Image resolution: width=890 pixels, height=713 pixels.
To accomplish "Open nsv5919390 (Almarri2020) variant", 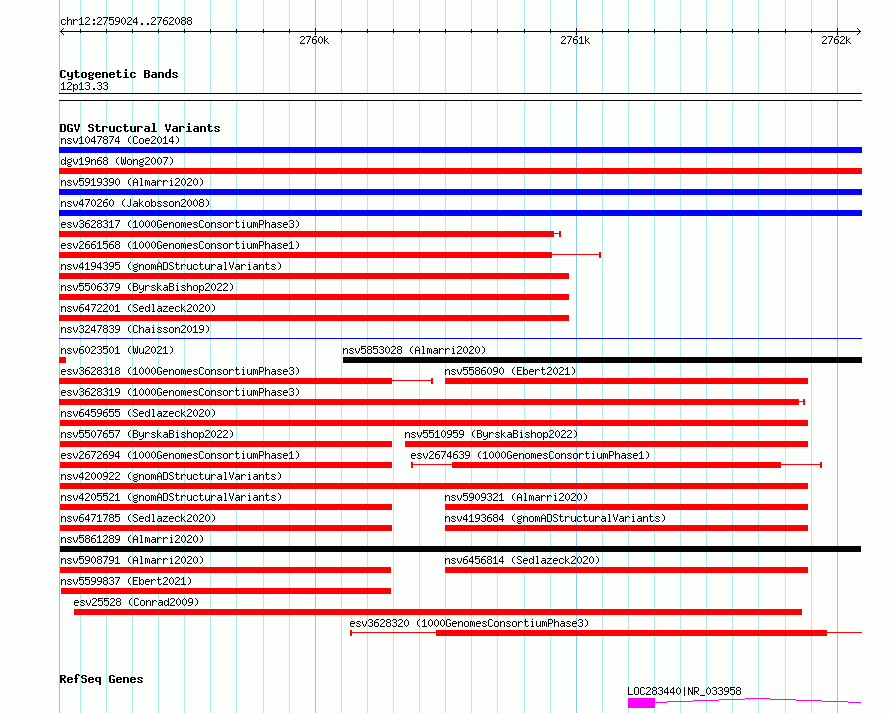I will pyautogui.click(x=132, y=182).
